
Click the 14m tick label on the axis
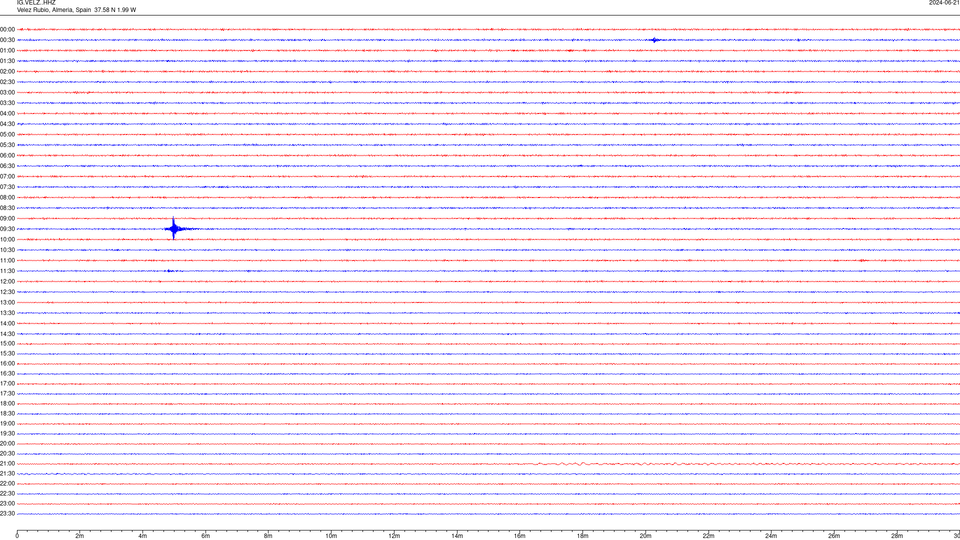[457, 536]
